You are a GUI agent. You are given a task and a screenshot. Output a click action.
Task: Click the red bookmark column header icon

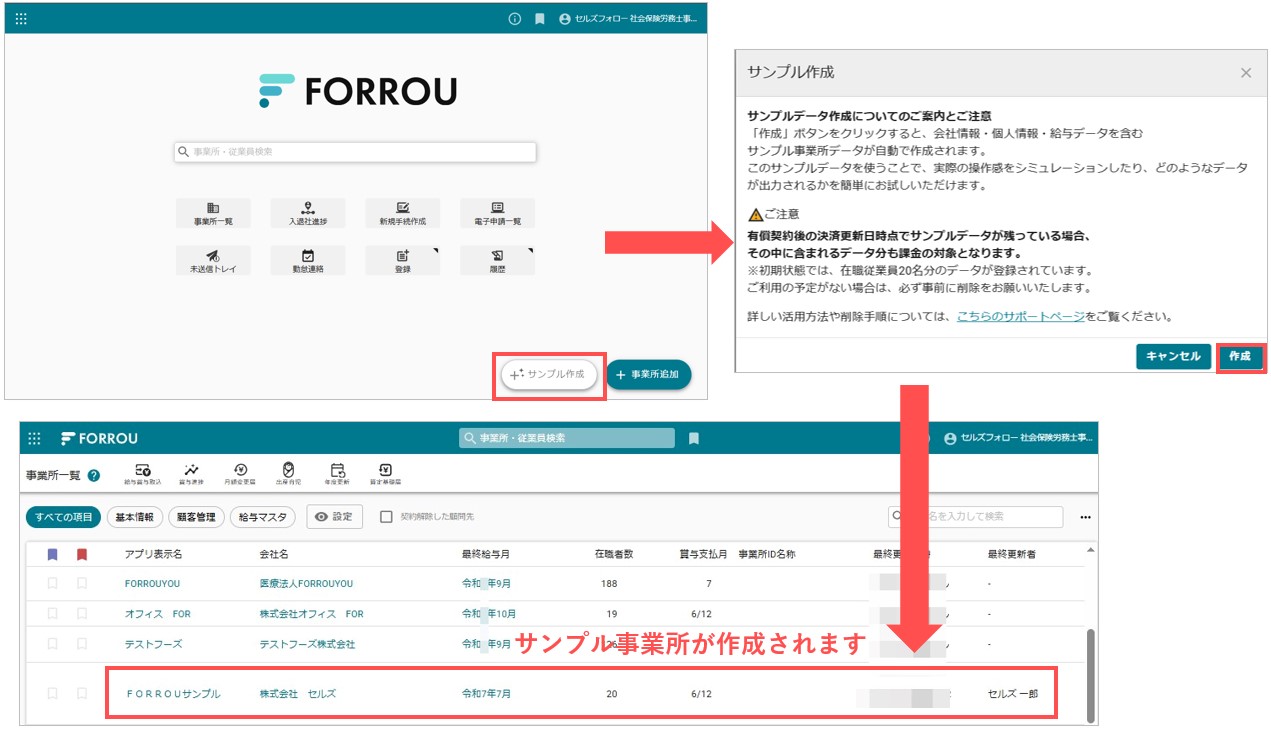[x=82, y=554]
